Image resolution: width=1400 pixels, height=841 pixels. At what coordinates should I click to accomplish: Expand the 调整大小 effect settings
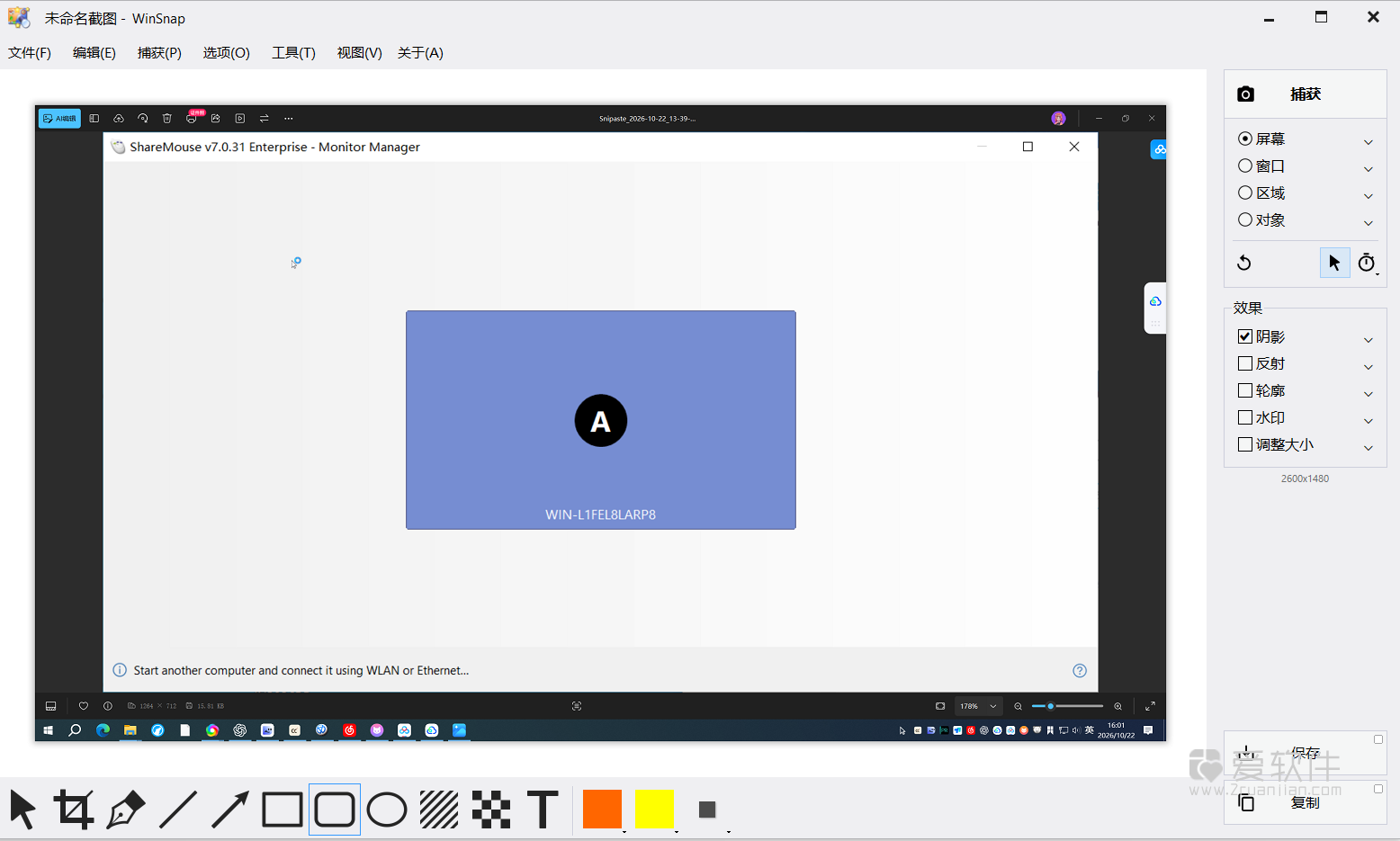pyautogui.click(x=1369, y=448)
